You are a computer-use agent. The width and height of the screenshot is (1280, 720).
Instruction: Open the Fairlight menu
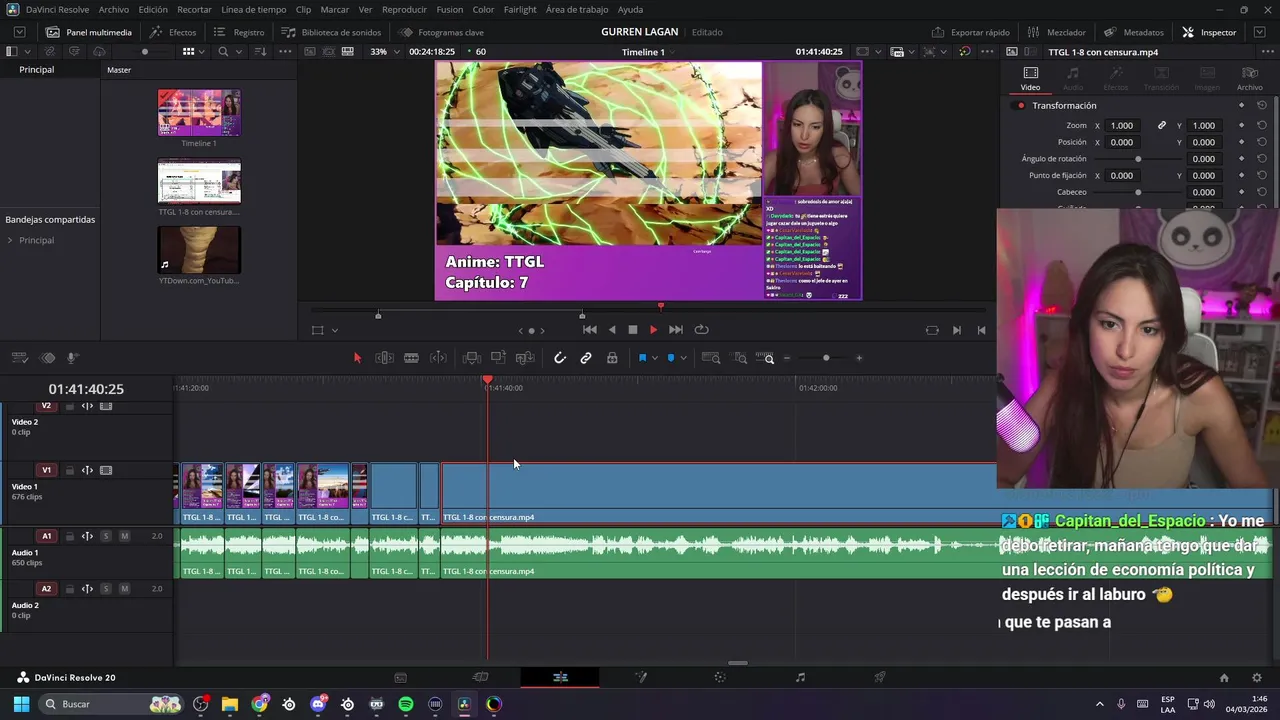(x=520, y=9)
